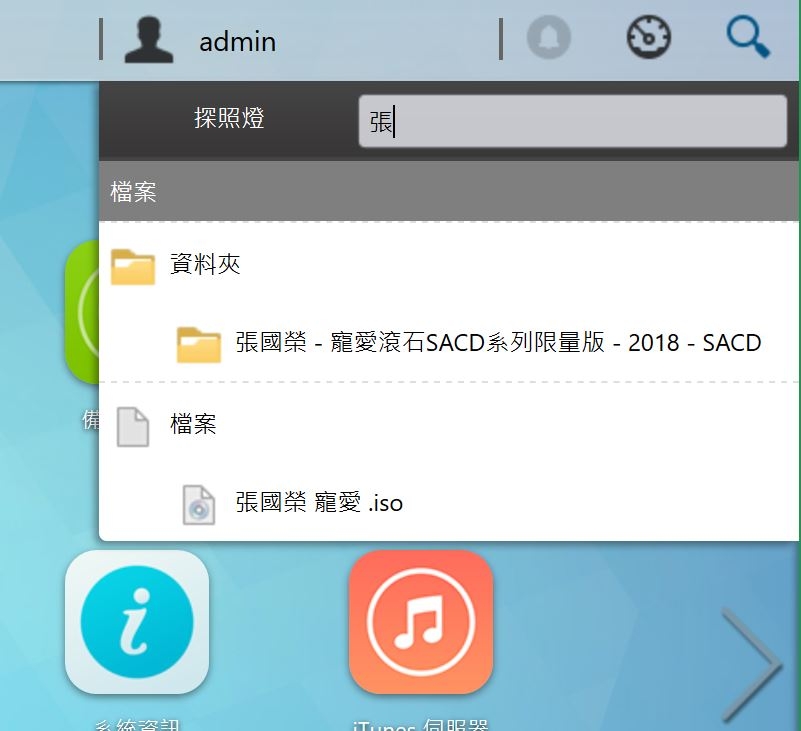The height and width of the screenshot is (731, 801).
Task: Launch the iTunes Server app icon
Action: (421, 622)
